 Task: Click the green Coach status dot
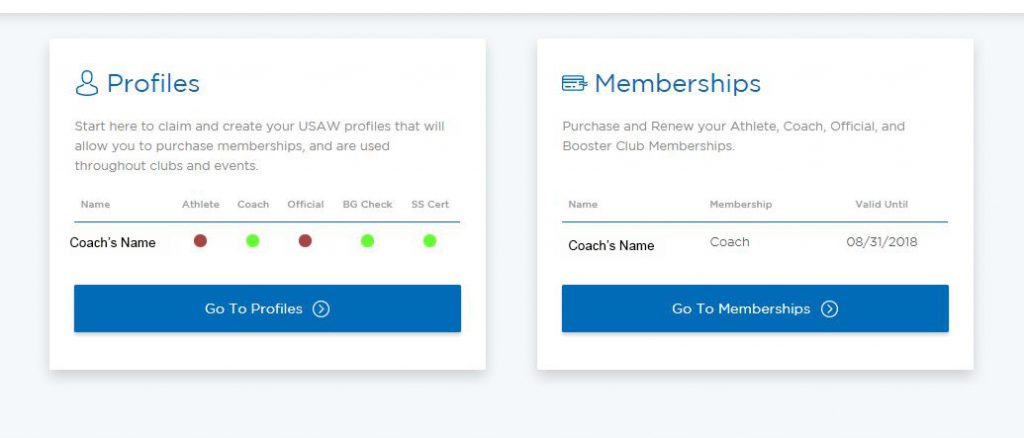click(x=253, y=241)
